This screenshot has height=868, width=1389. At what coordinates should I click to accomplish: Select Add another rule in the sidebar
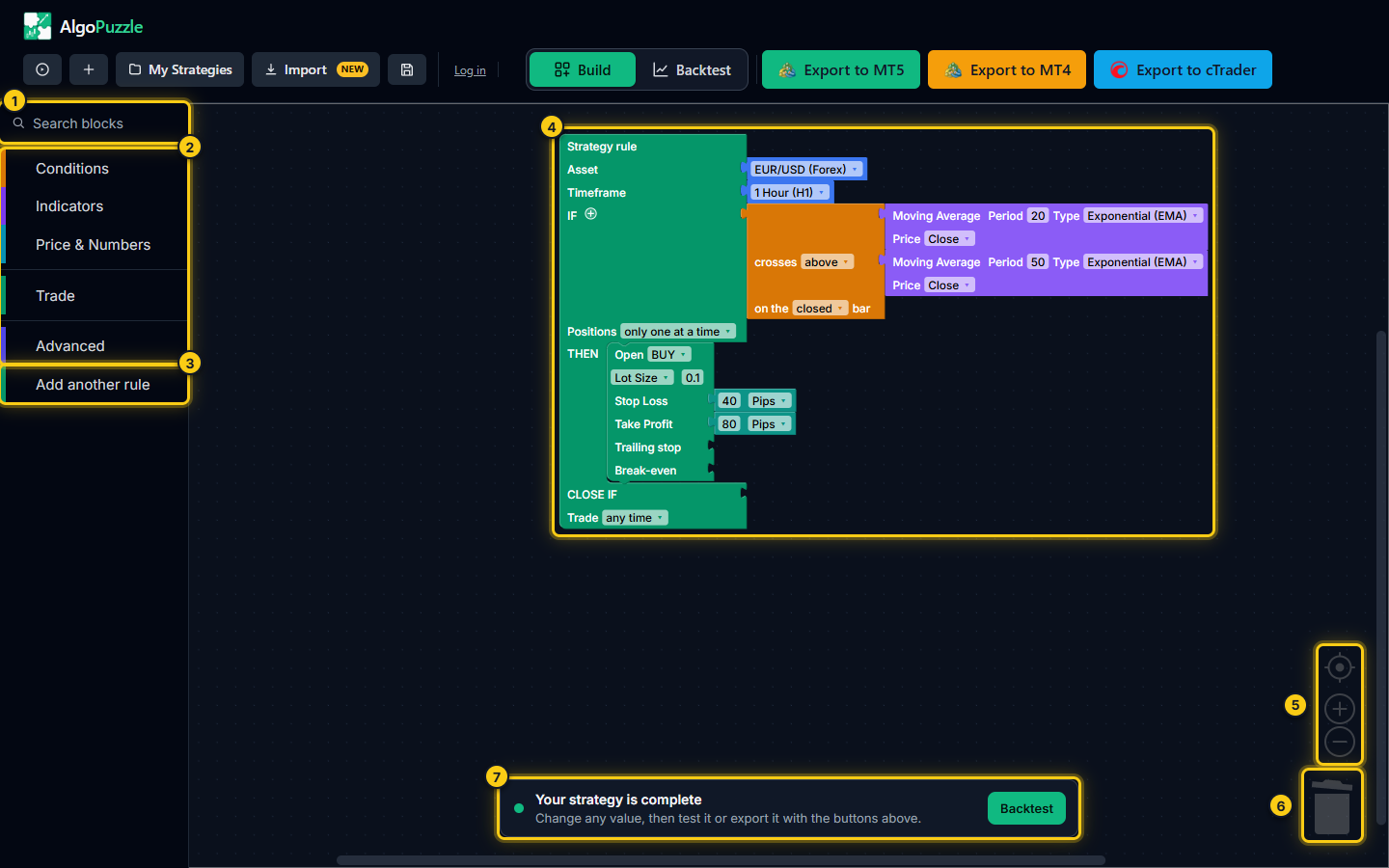click(x=95, y=385)
